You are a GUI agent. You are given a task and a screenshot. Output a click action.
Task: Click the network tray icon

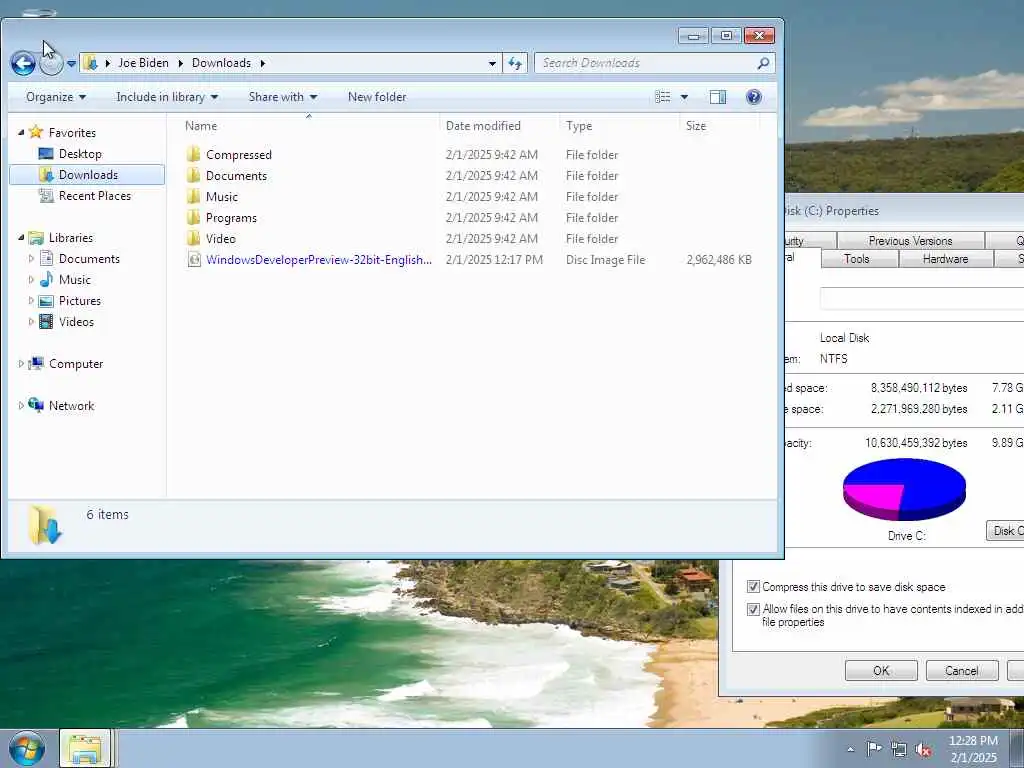[x=899, y=749]
